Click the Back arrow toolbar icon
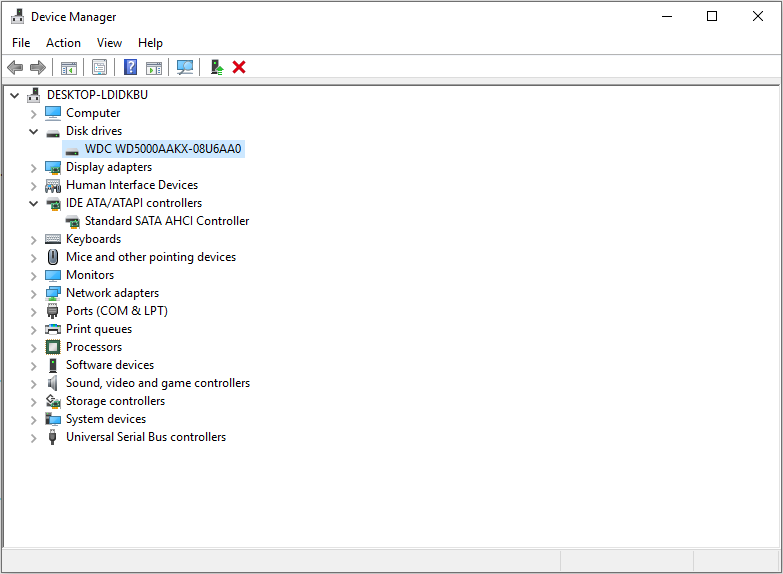Image resolution: width=783 pixels, height=574 pixels. pyautogui.click(x=15, y=67)
